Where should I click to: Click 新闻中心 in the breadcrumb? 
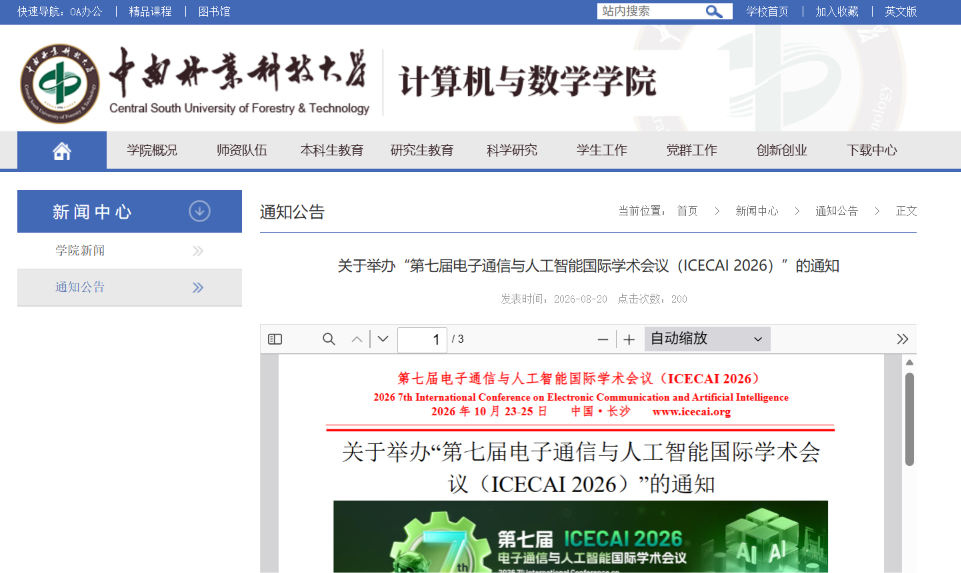pos(757,211)
